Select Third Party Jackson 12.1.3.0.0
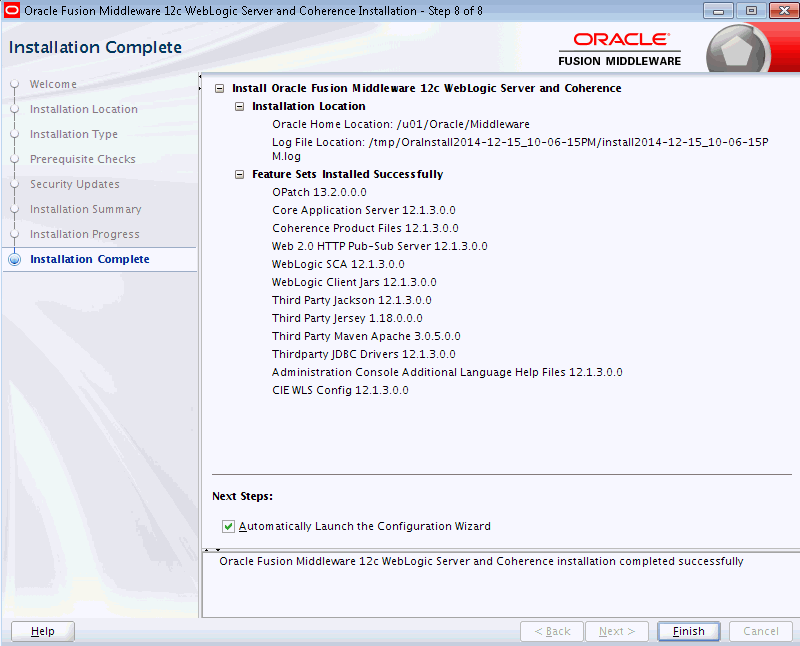Viewport: 800px width, 646px height. [352, 300]
